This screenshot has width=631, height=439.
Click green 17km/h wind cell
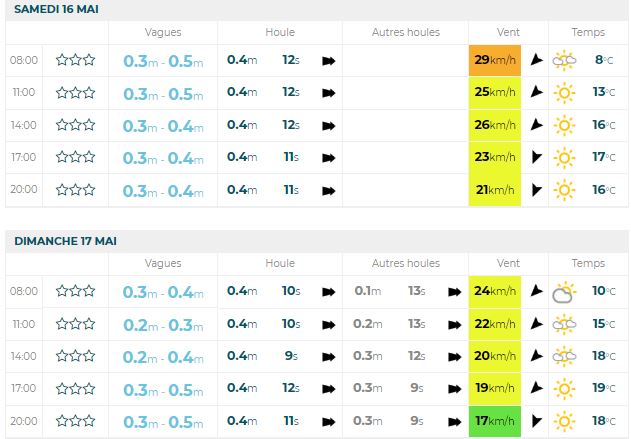coord(495,421)
